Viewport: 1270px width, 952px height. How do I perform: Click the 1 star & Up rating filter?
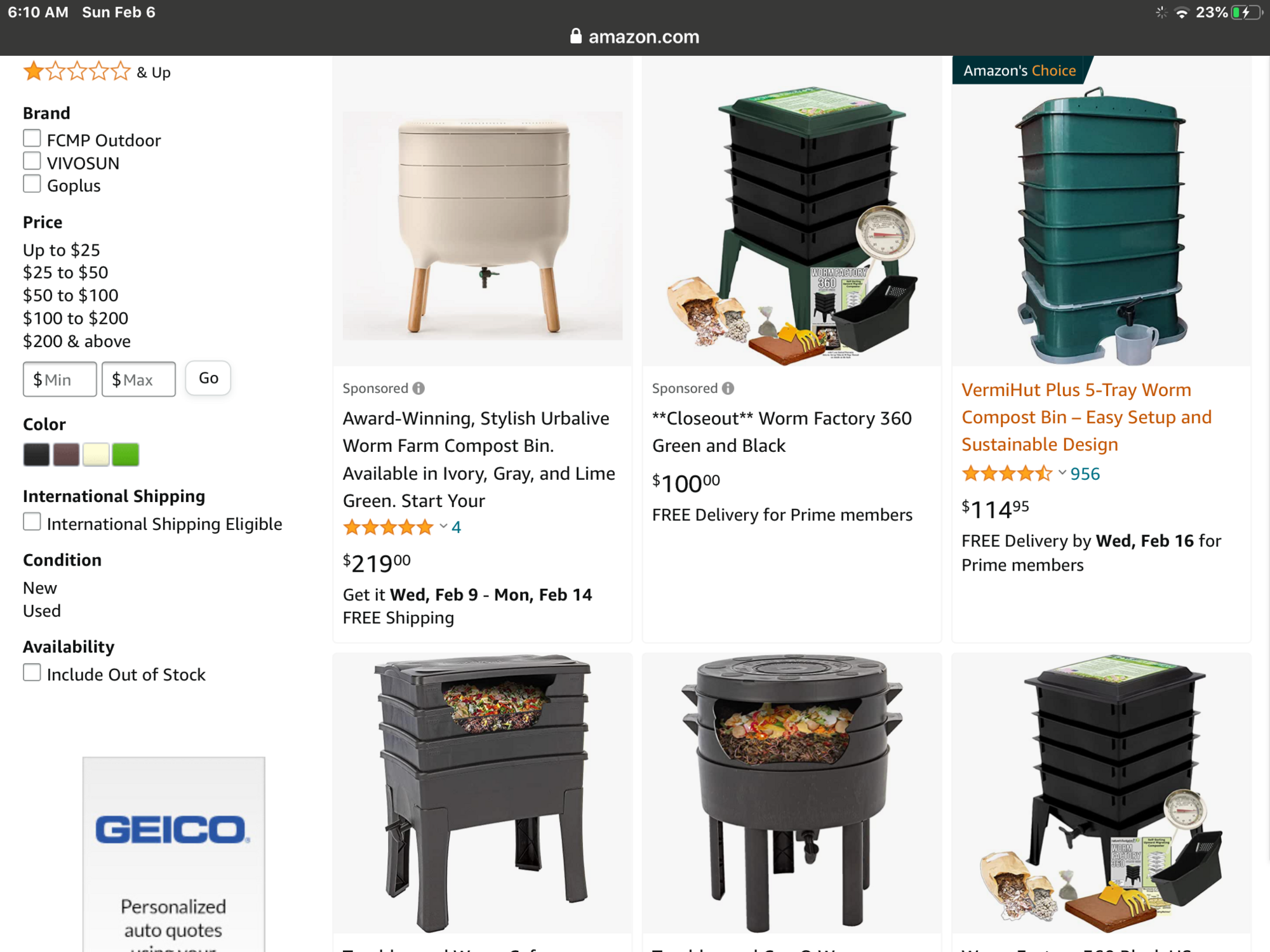click(97, 72)
